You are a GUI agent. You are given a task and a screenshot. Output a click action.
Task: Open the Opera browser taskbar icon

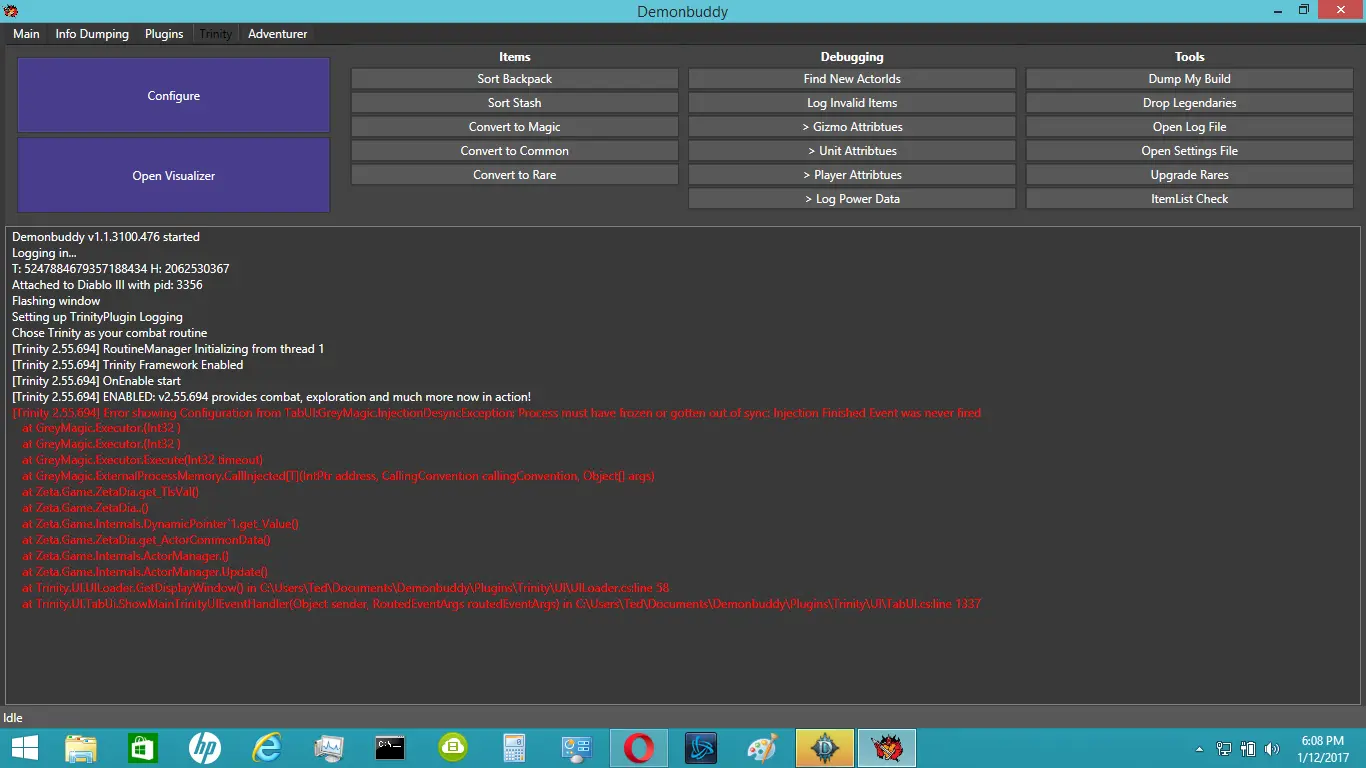[x=639, y=748]
